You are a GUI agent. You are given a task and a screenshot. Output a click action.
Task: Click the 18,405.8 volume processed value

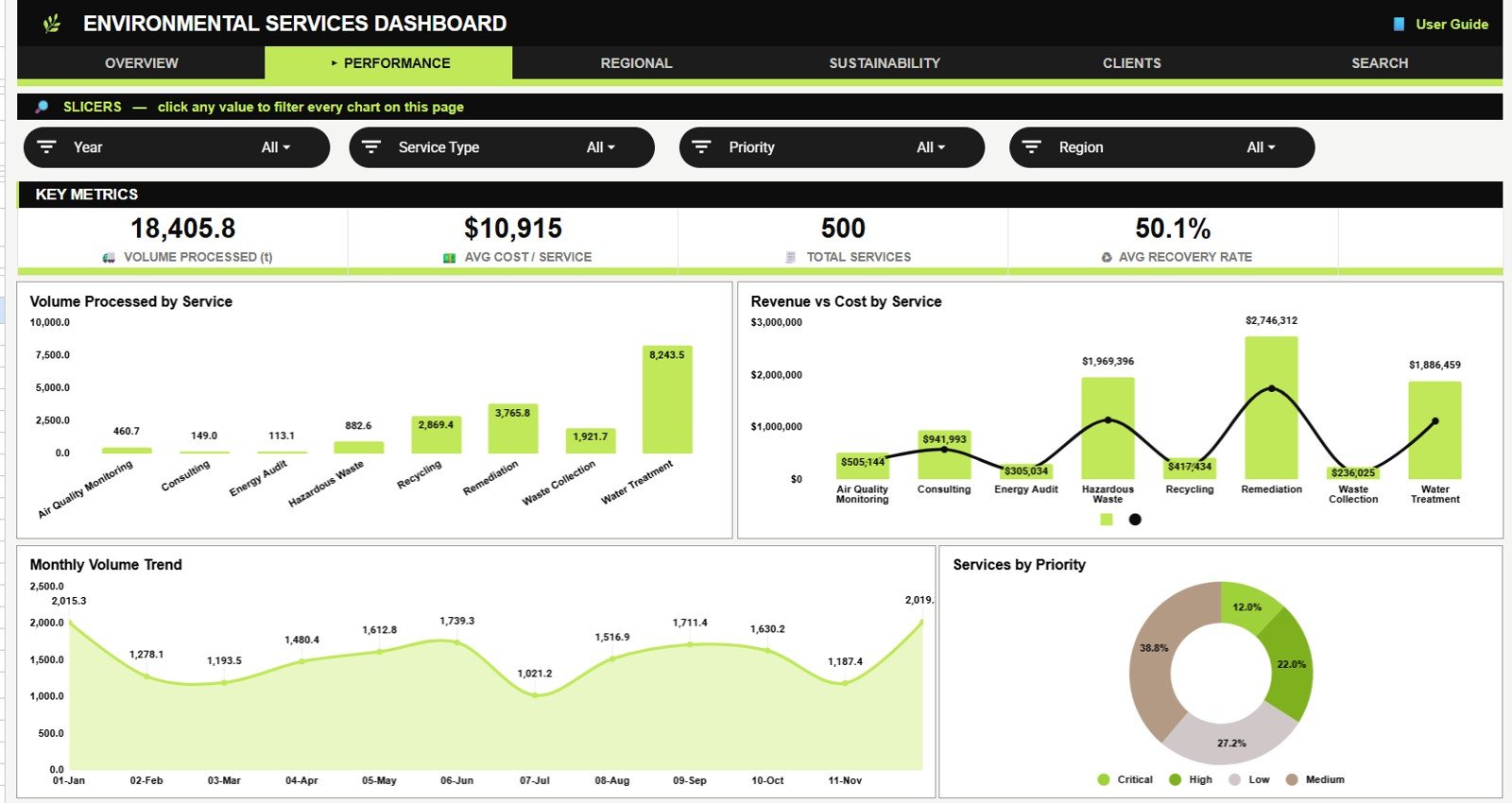click(182, 229)
